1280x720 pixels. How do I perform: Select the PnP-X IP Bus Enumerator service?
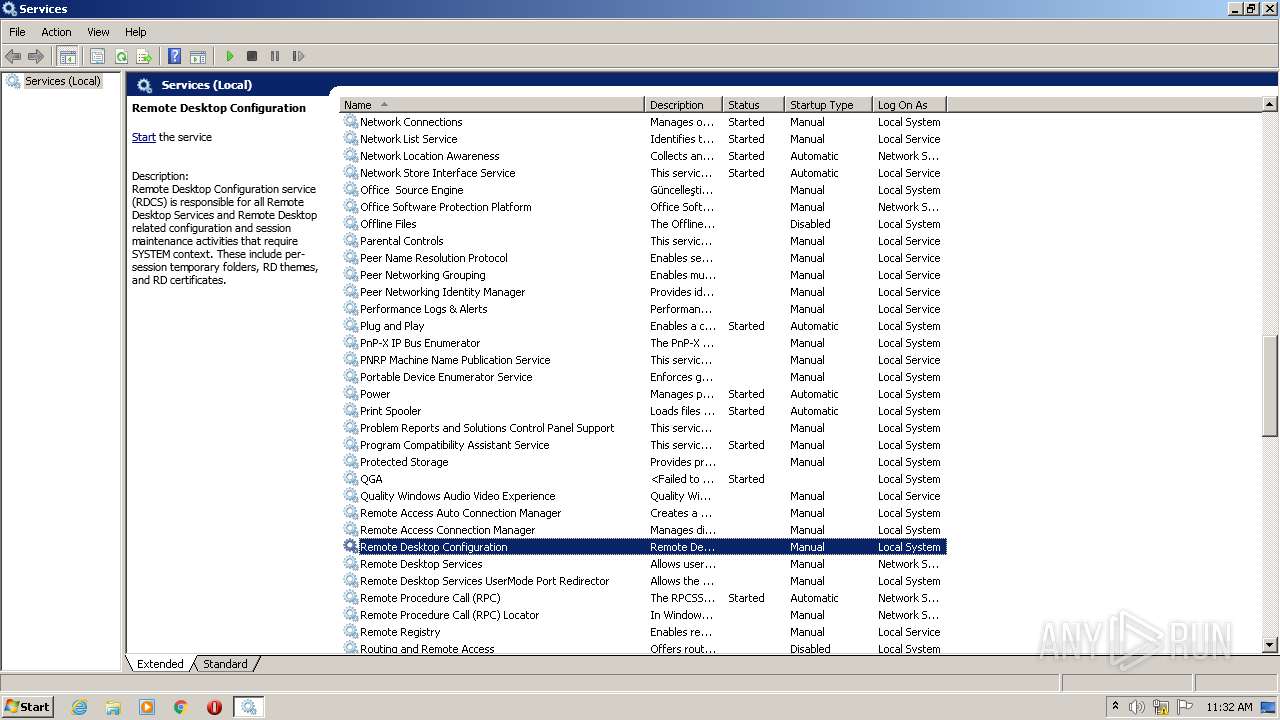coord(643,343)
